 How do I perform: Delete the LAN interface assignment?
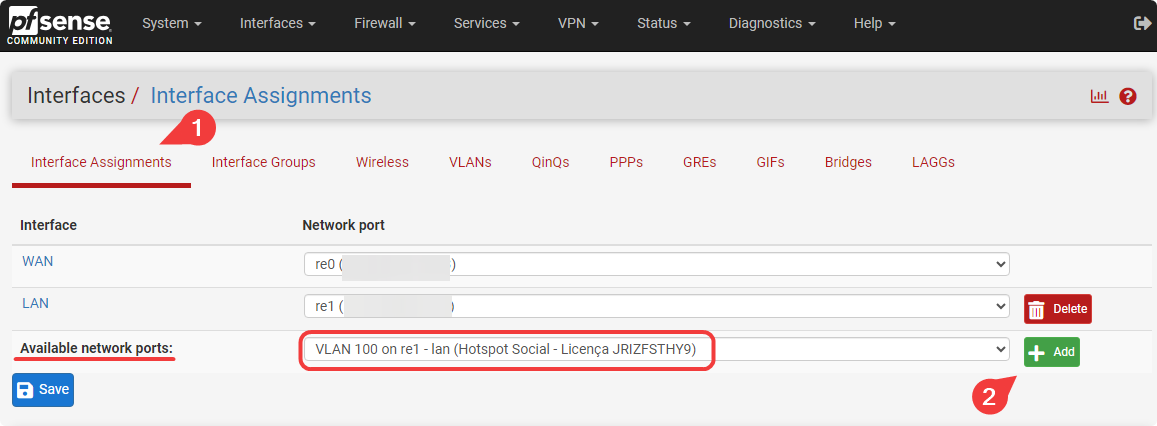[1057, 309]
